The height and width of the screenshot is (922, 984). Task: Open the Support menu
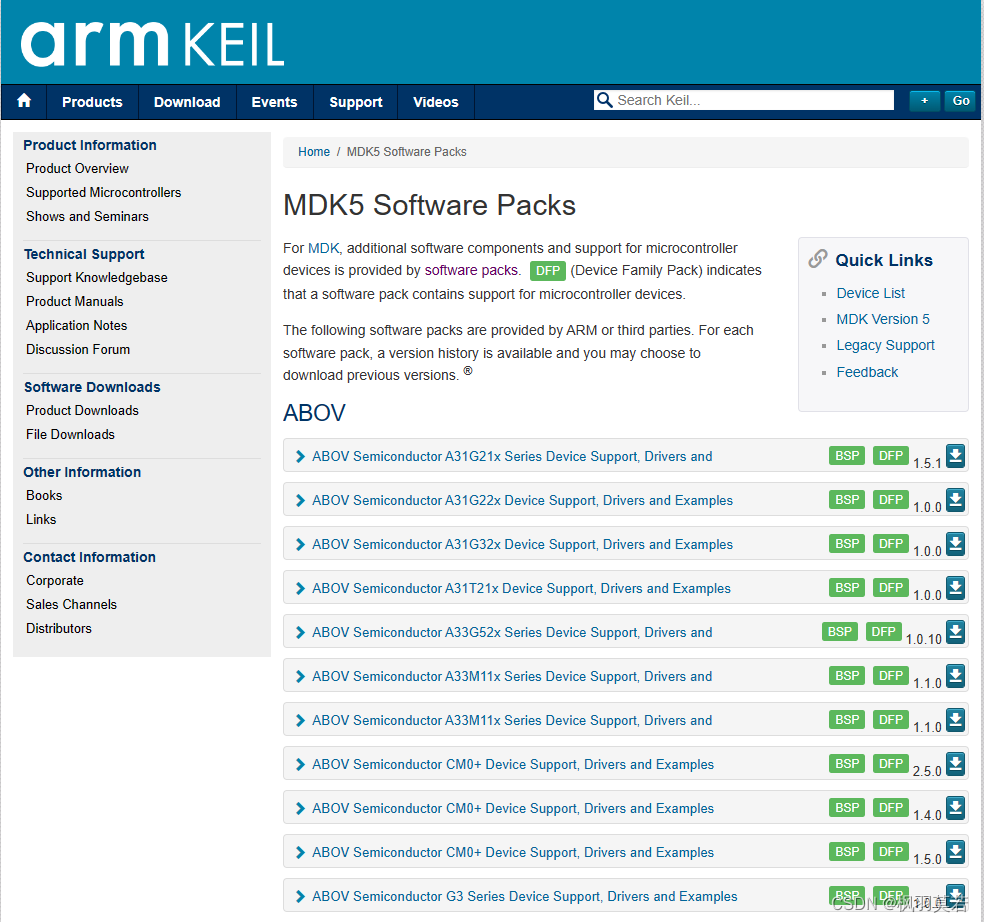point(356,102)
